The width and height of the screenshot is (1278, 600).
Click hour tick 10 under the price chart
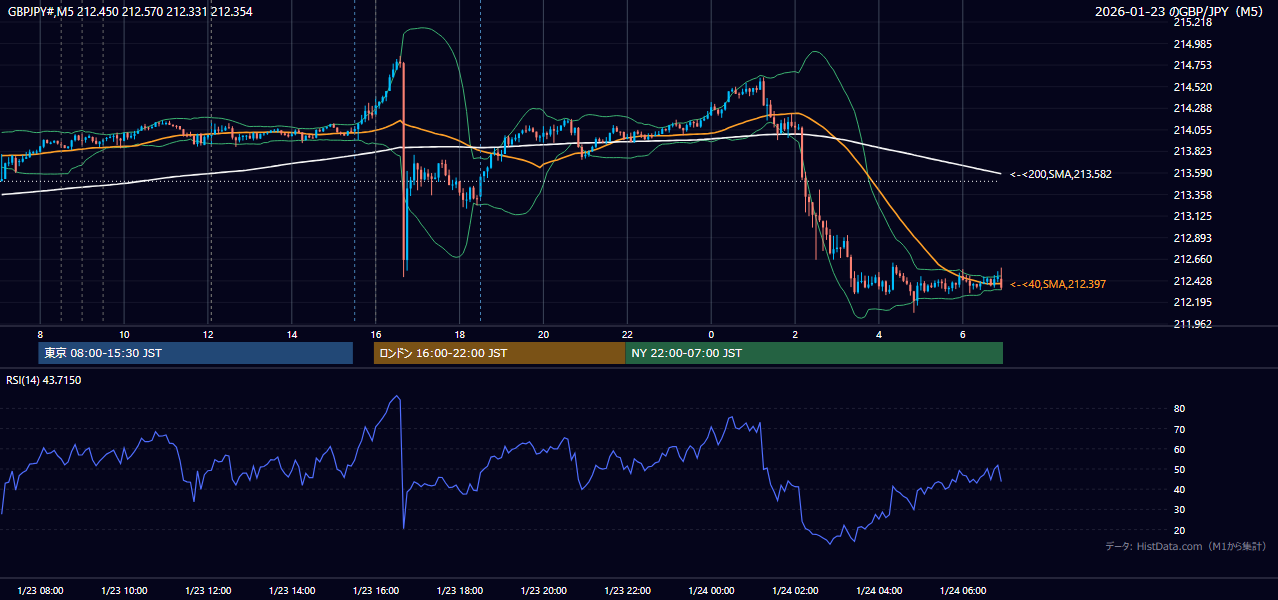124,334
